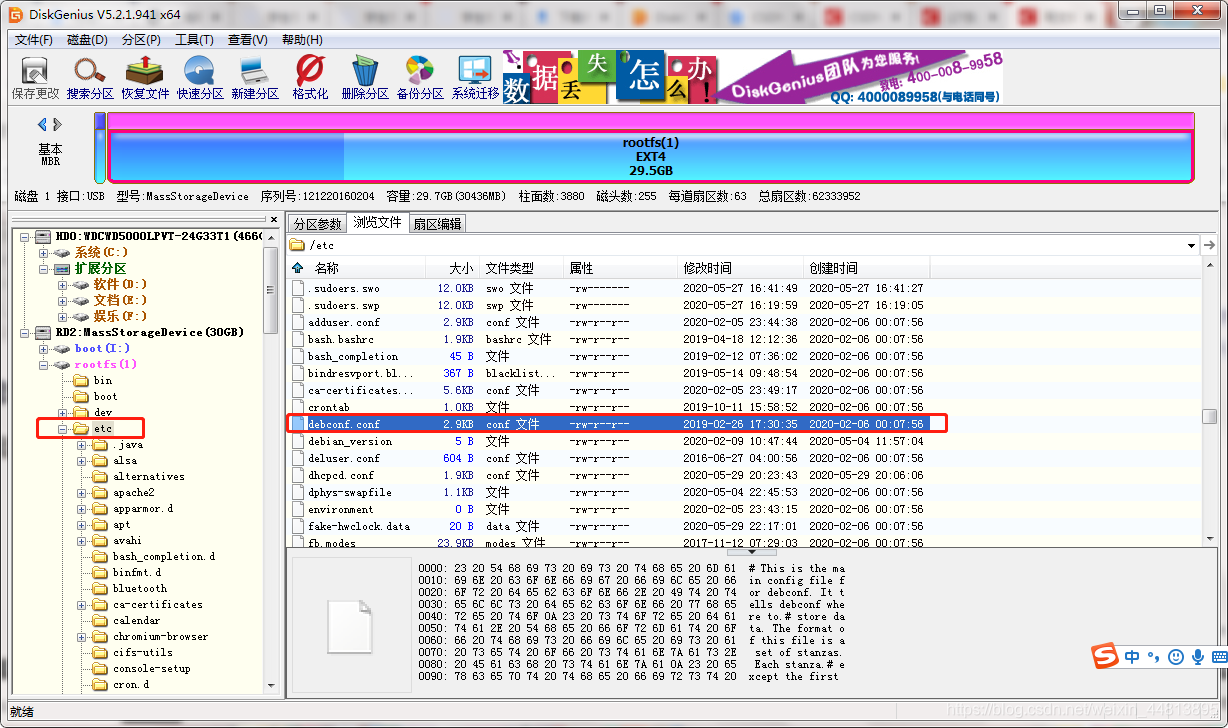This screenshot has height=728, width=1228.
Task: Select the bluetooth folder in the tree
Action: tap(140, 588)
